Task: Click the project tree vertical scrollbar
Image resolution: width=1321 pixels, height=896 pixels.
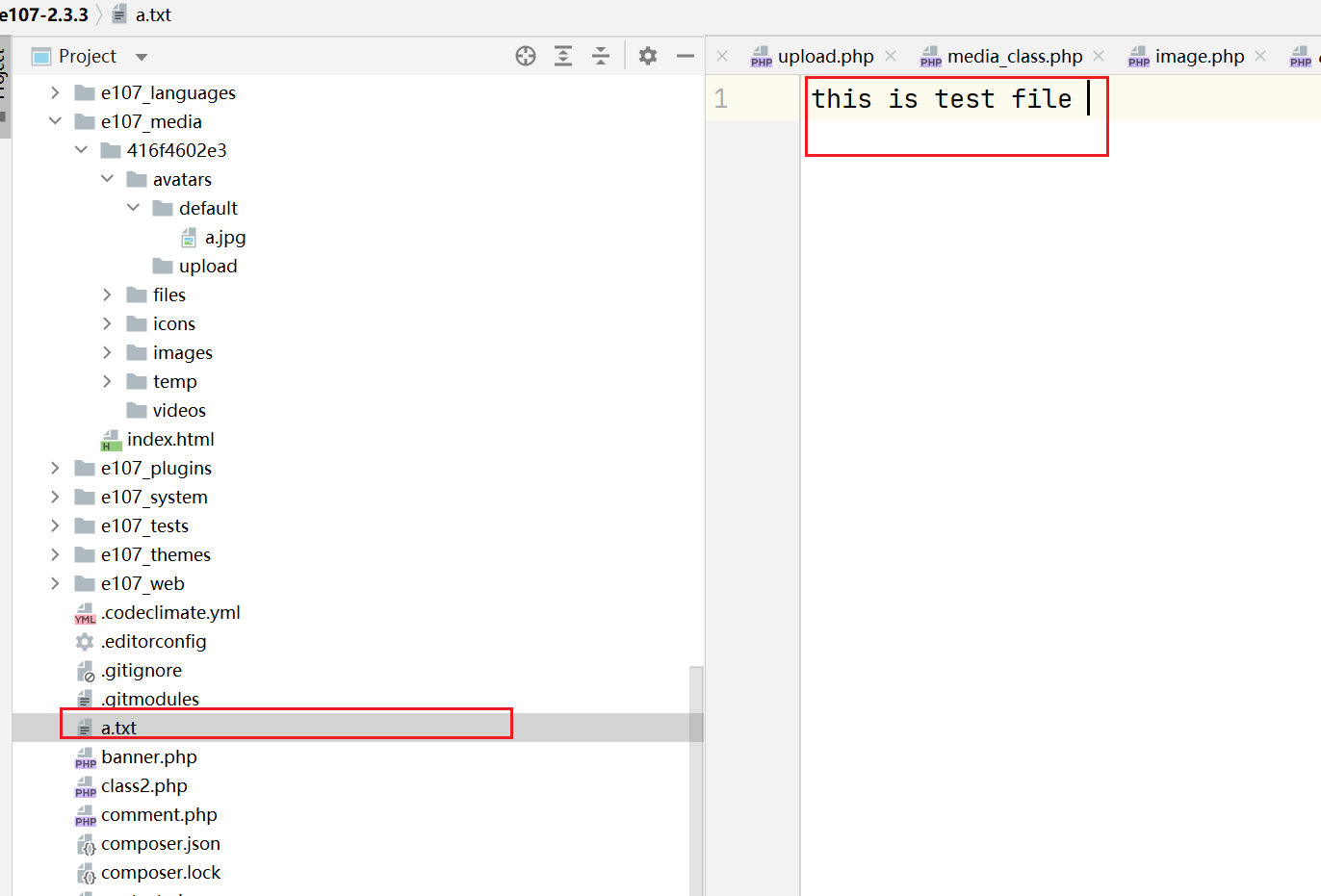Action: (696, 703)
